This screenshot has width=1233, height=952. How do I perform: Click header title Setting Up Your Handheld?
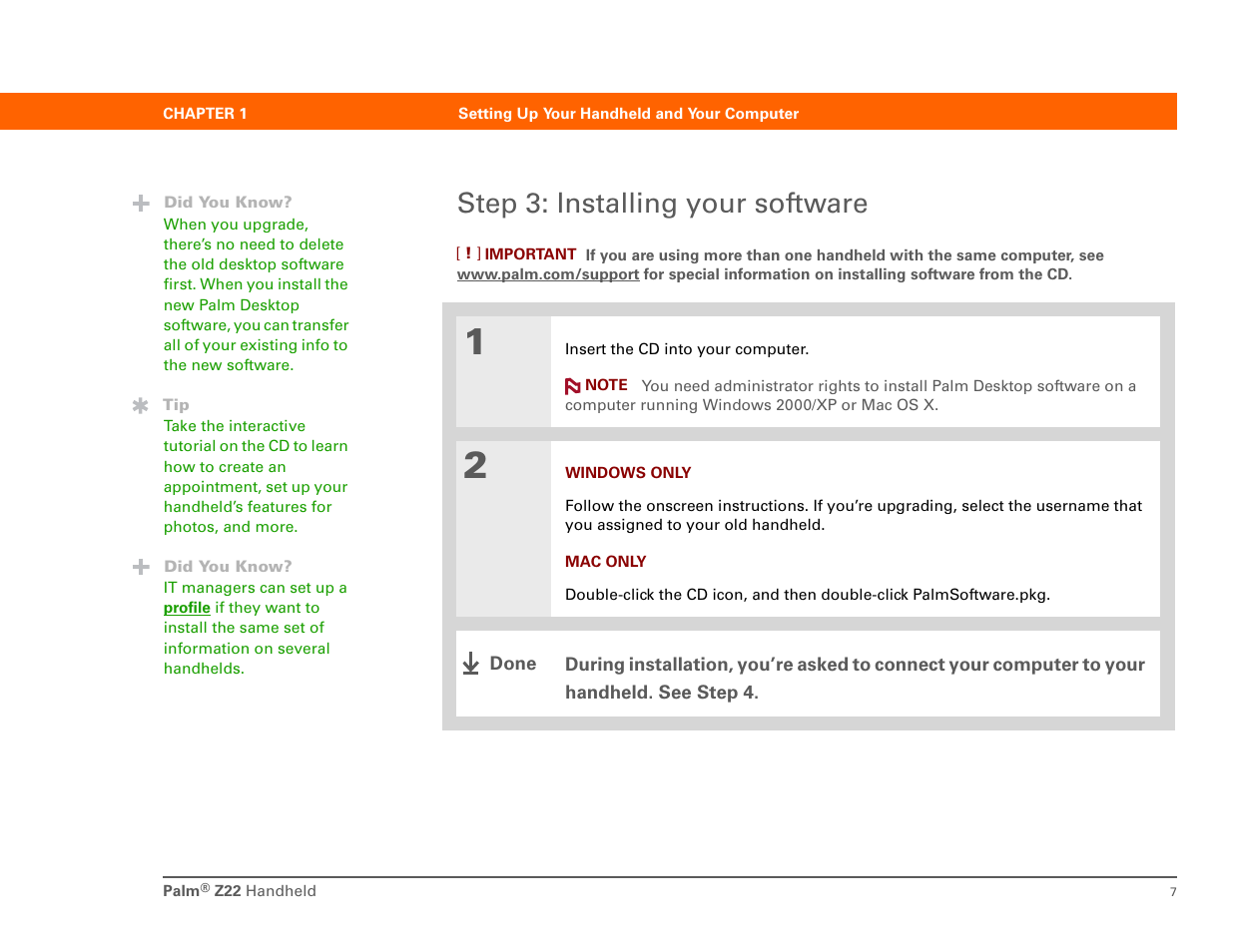628,114
